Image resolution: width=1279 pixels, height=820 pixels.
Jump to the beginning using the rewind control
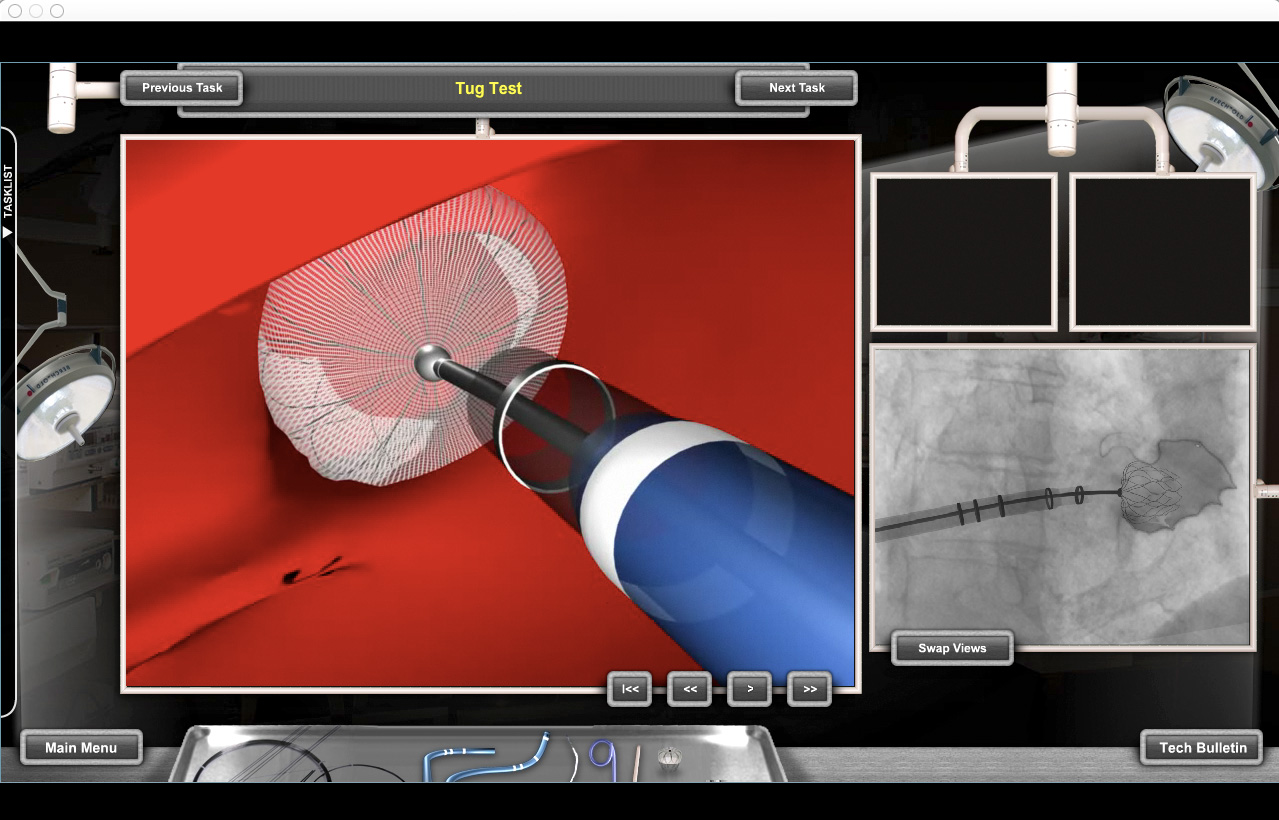tap(629, 689)
